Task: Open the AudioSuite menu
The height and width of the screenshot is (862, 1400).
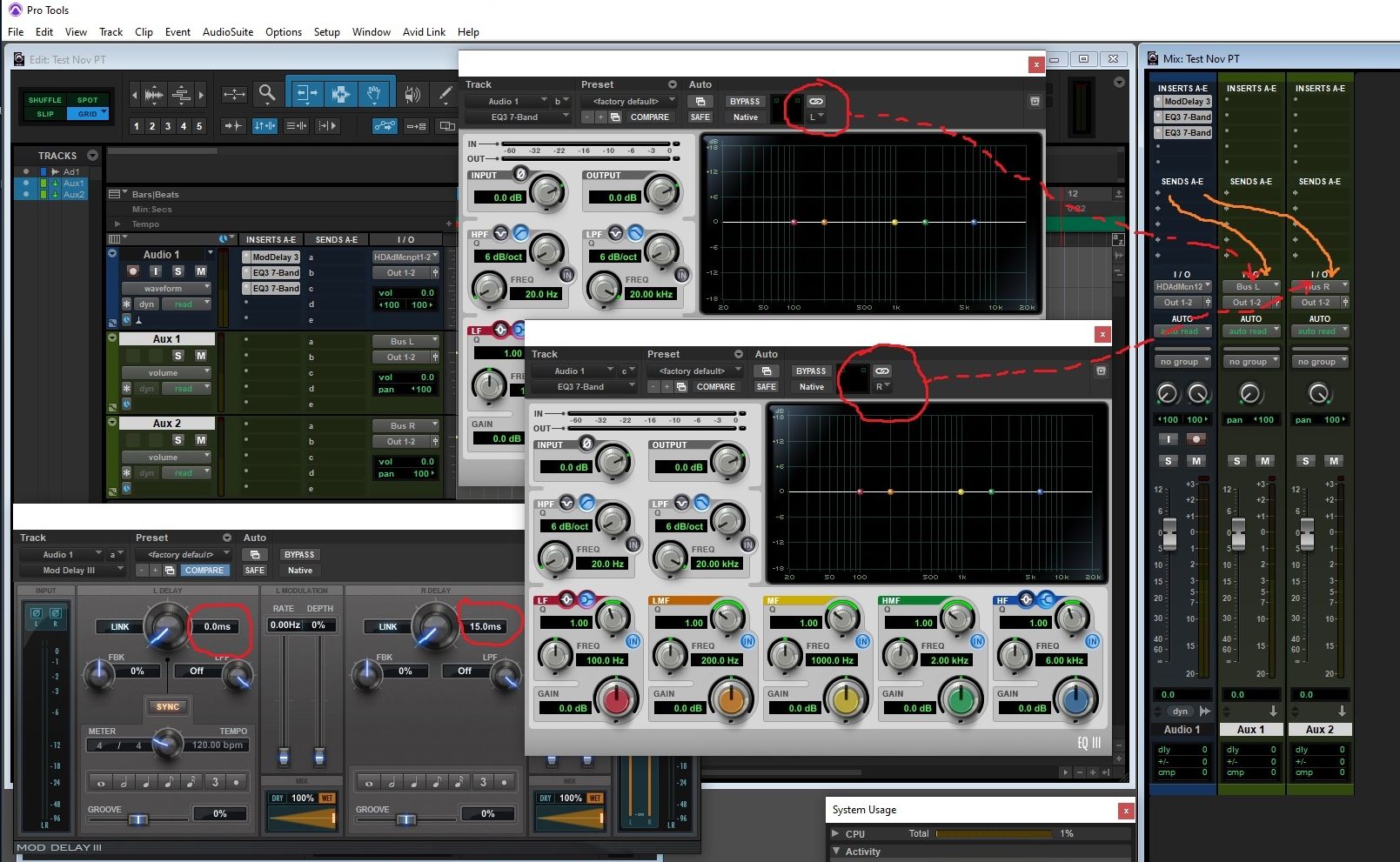Action: tap(228, 32)
